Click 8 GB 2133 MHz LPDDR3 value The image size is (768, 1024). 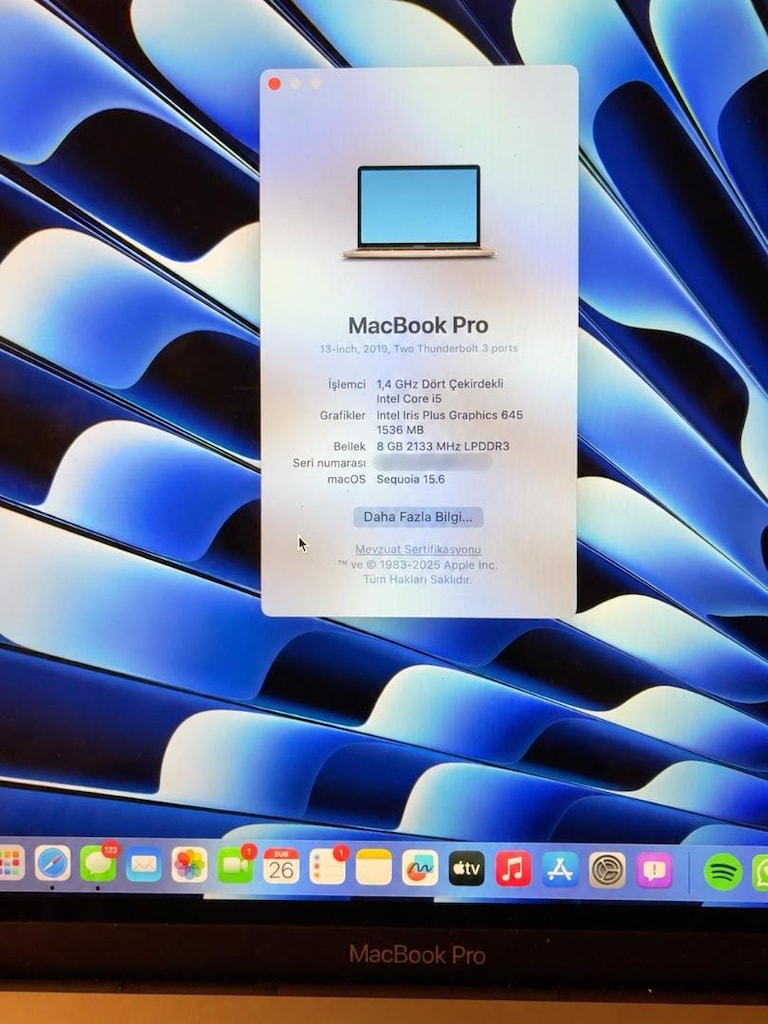click(x=443, y=446)
